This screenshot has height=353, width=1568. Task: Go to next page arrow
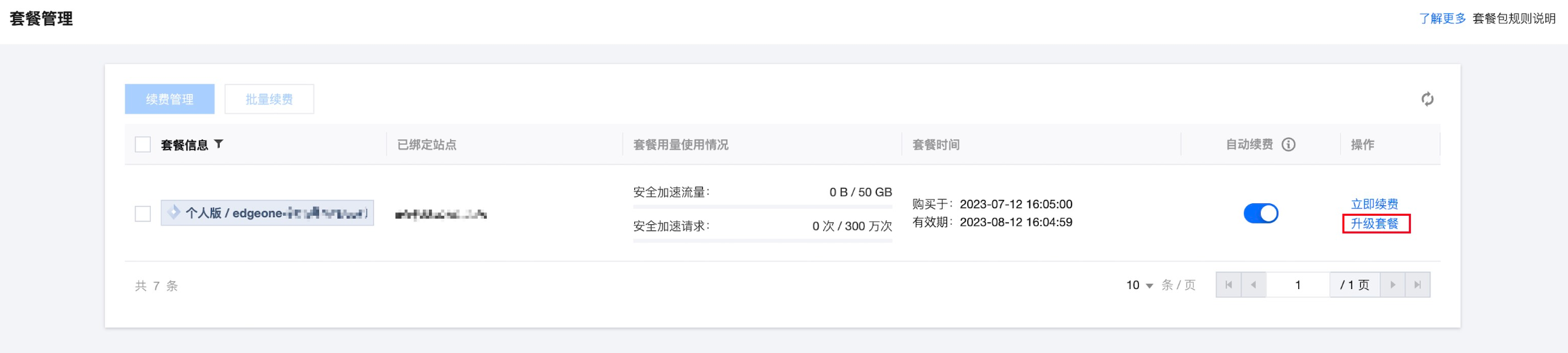tap(1393, 285)
